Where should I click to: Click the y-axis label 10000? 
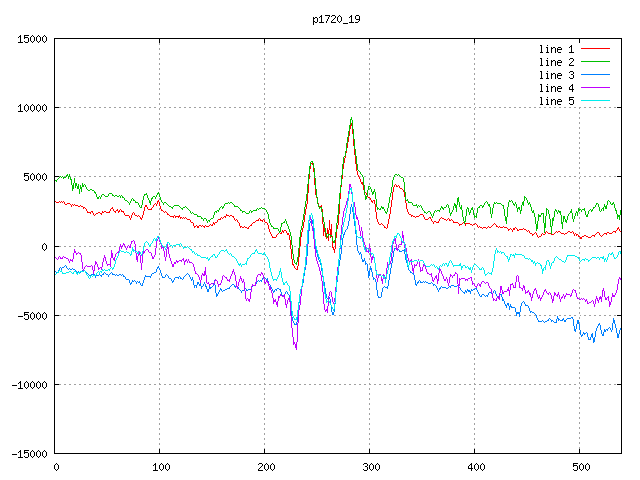32,108
